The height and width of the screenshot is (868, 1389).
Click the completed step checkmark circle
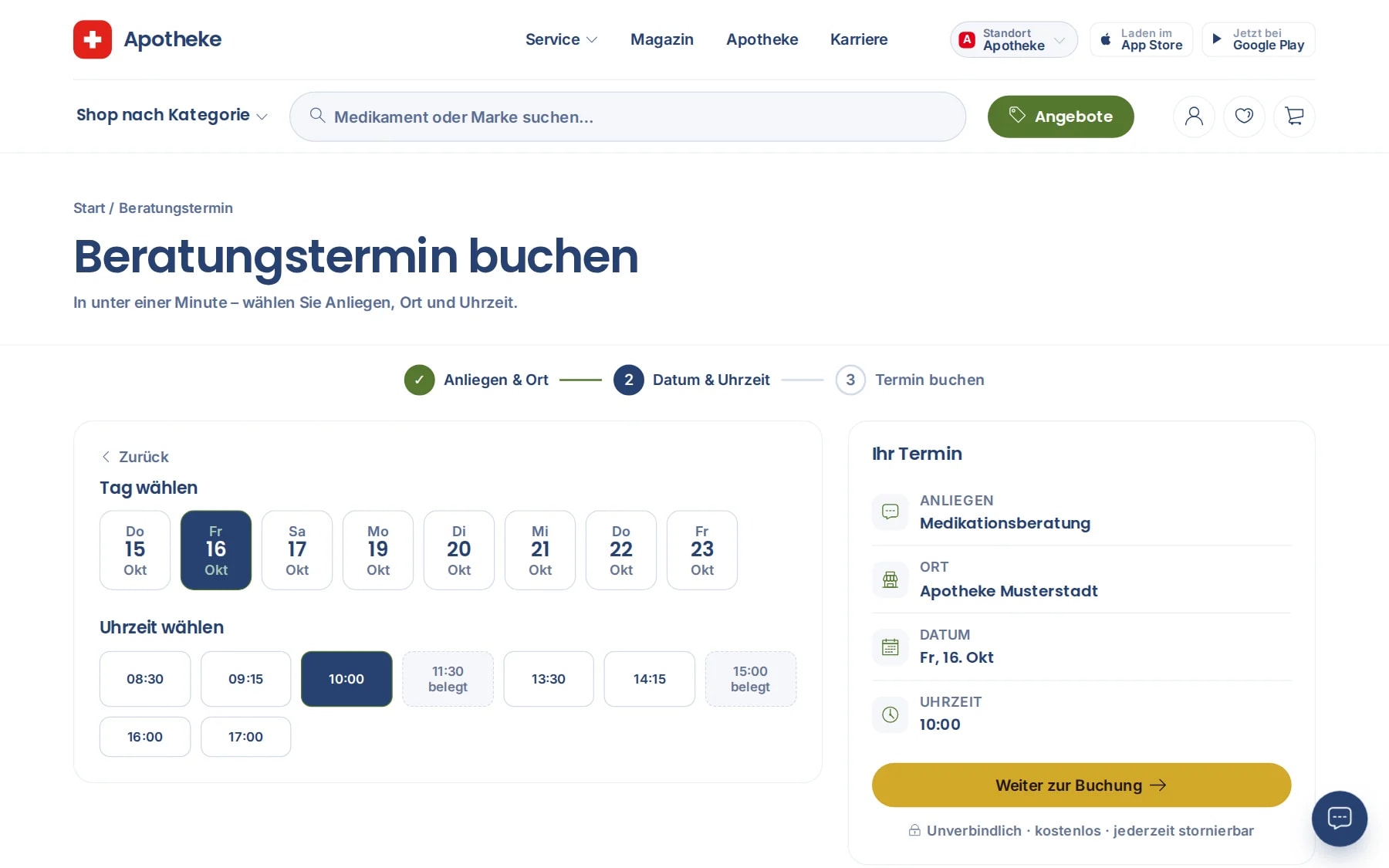tap(420, 380)
